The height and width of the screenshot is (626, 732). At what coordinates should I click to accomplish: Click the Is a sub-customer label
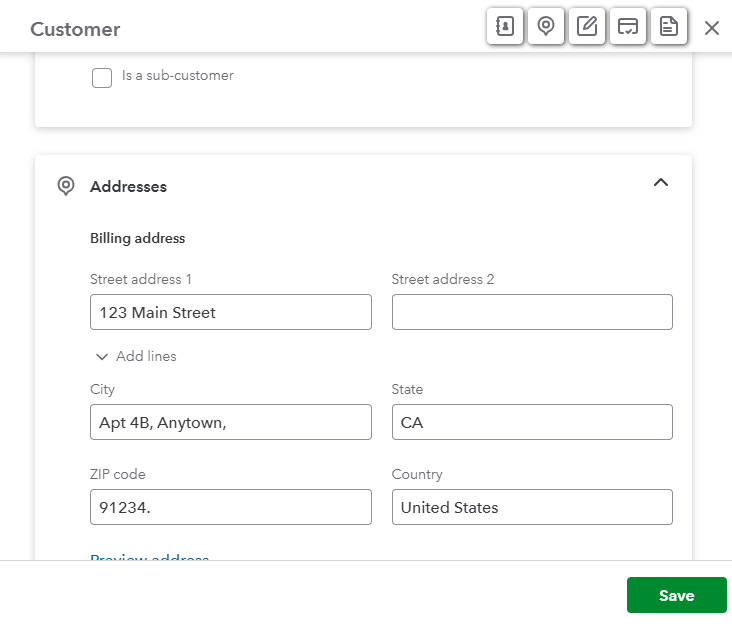click(x=178, y=75)
